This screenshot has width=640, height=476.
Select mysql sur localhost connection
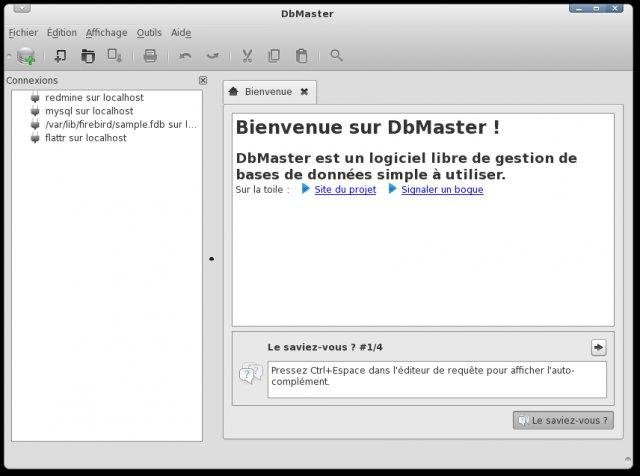89,111
